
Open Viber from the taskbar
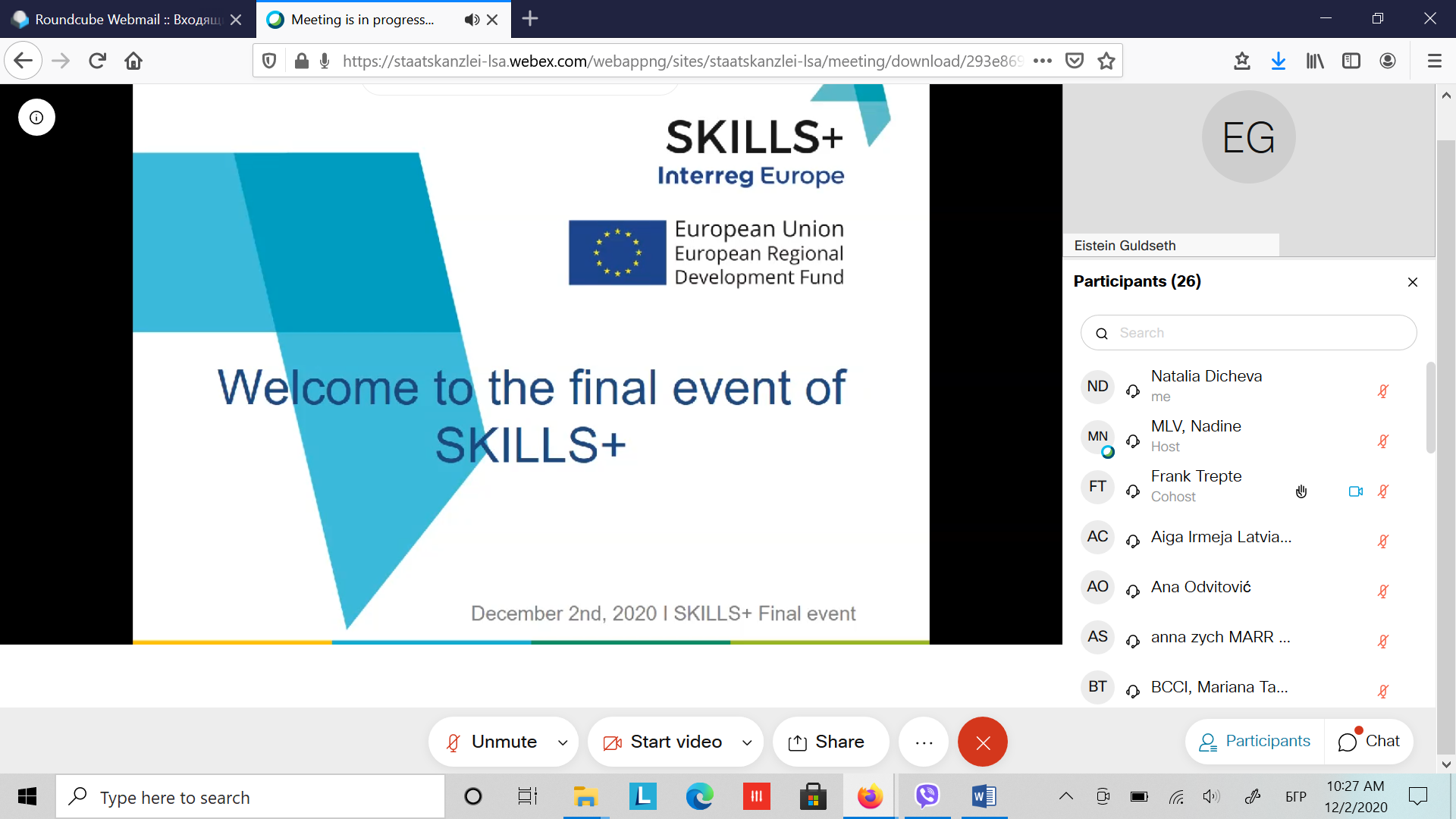927,796
